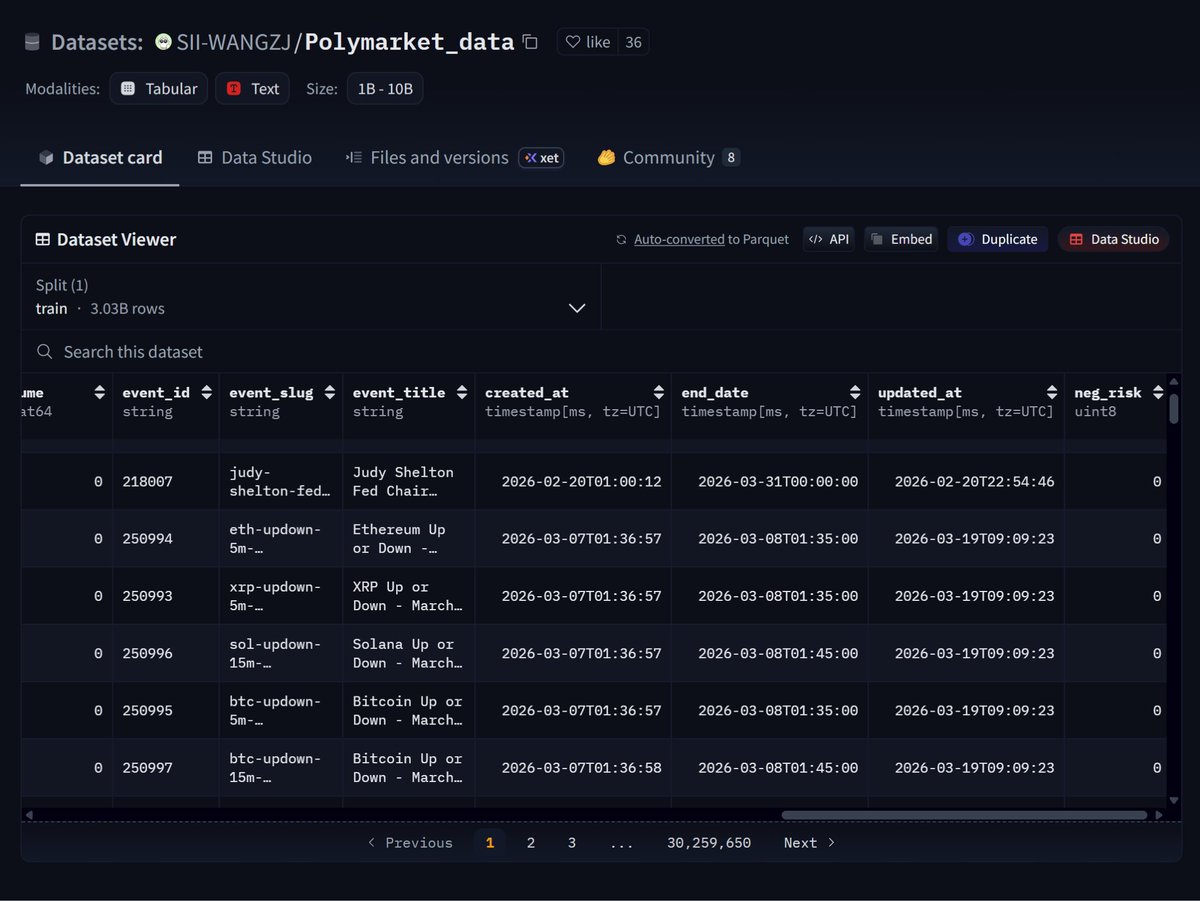Viewport: 1200px width, 901px height.
Task: Select created_at 2026-02-20T01:00:12 cell
Action: (x=573, y=482)
